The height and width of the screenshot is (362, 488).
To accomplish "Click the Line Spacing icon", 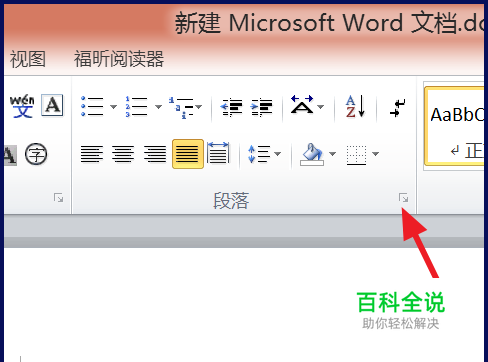I will pos(259,154).
